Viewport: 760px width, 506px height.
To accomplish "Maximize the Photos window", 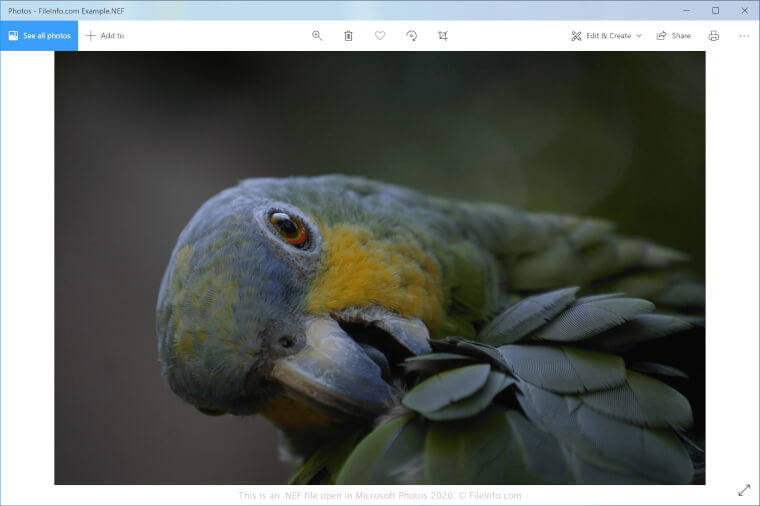I will click(715, 10).
